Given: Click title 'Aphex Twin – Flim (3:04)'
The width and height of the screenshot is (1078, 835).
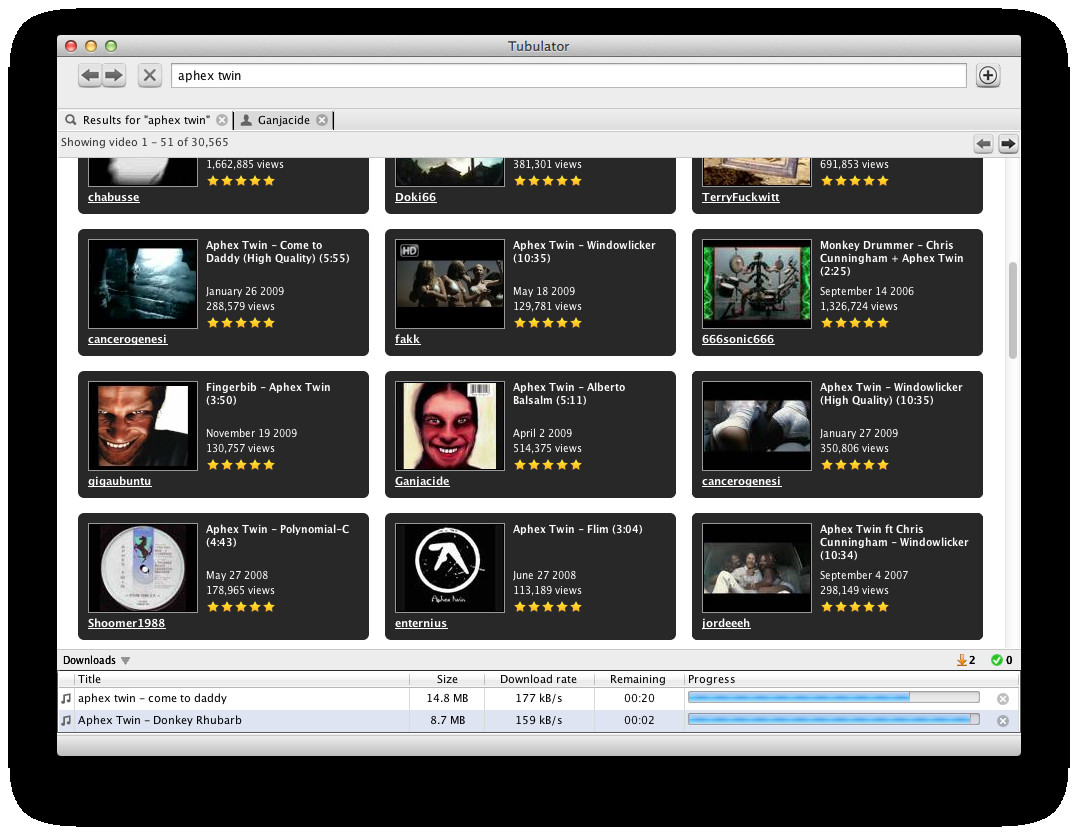Looking at the screenshot, I should [578, 529].
